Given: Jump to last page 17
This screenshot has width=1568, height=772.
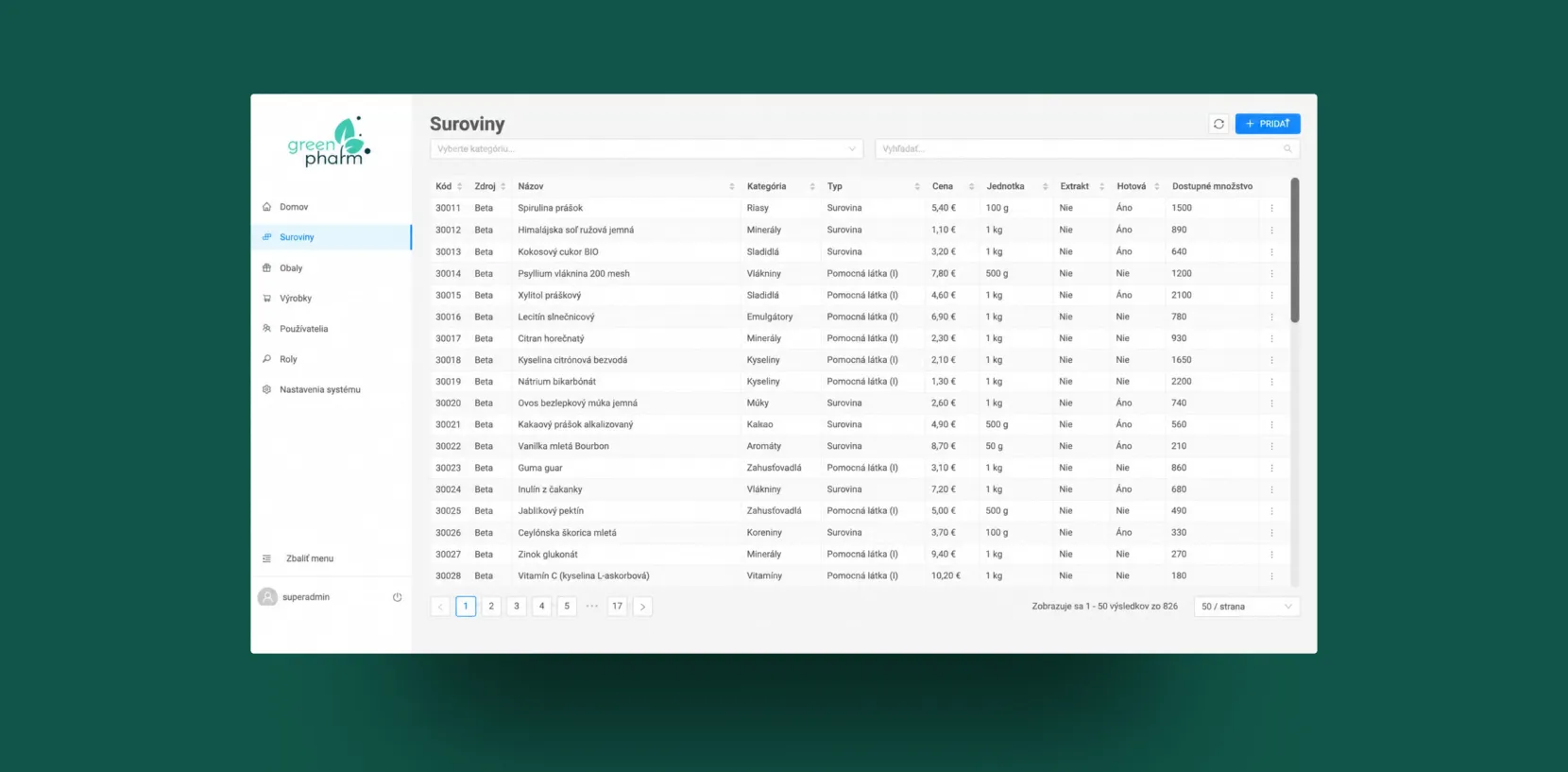Looking at the screenshot, I should 617,607.
